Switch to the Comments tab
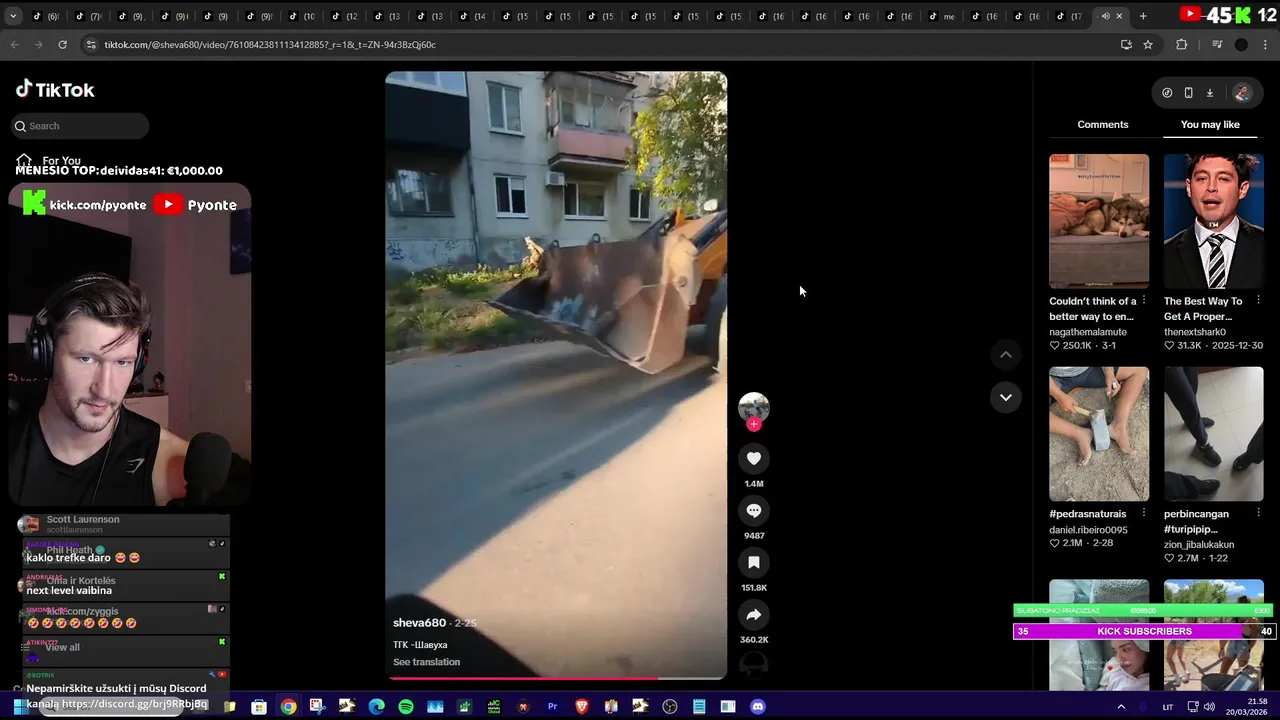 click(1103, 124)
